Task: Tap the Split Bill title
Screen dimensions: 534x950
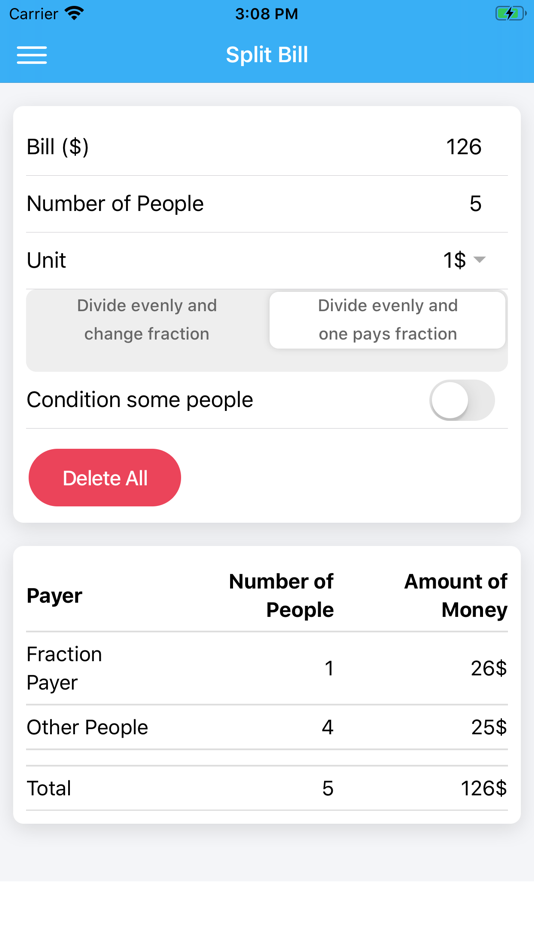Action: [x=267, y=55]
